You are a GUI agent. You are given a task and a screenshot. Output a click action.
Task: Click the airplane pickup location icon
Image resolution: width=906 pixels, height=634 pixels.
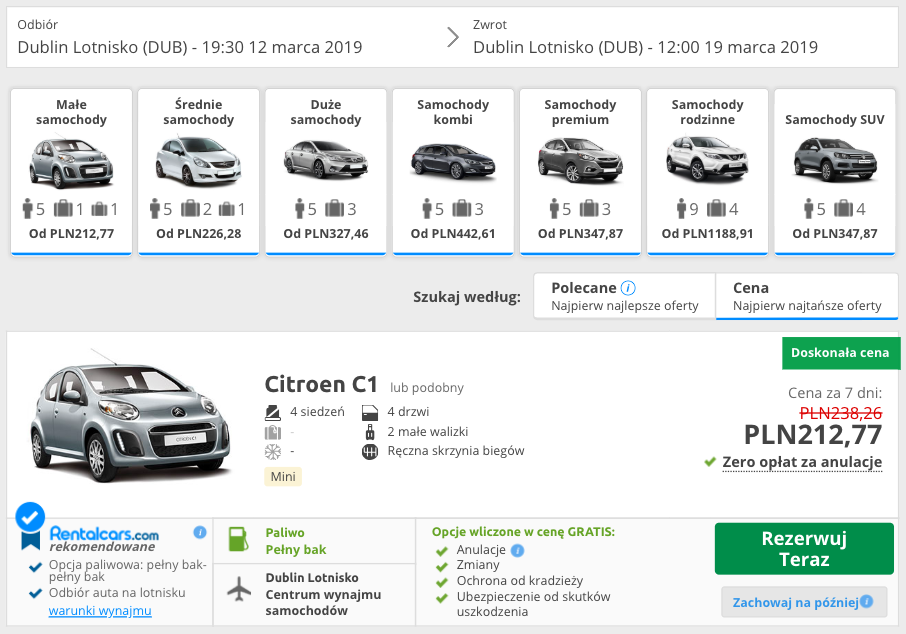click(240, 589)
